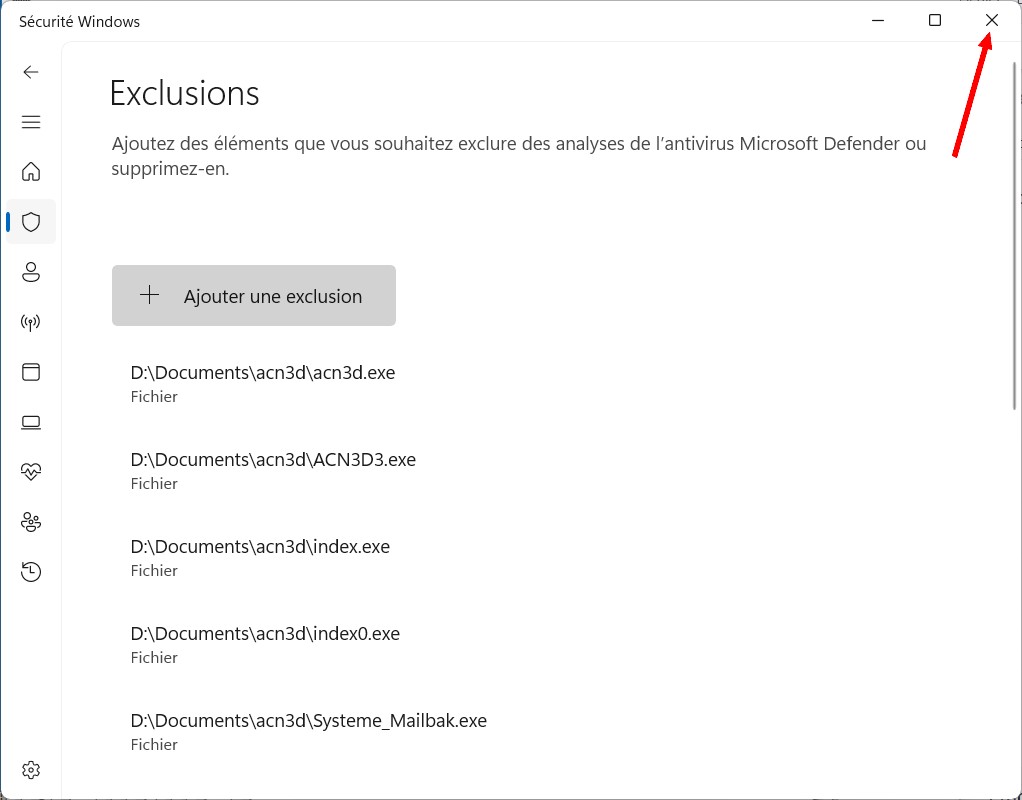Open App & browser control icon
Viewport: 1022px width, 800px height.
click(31, 372)
